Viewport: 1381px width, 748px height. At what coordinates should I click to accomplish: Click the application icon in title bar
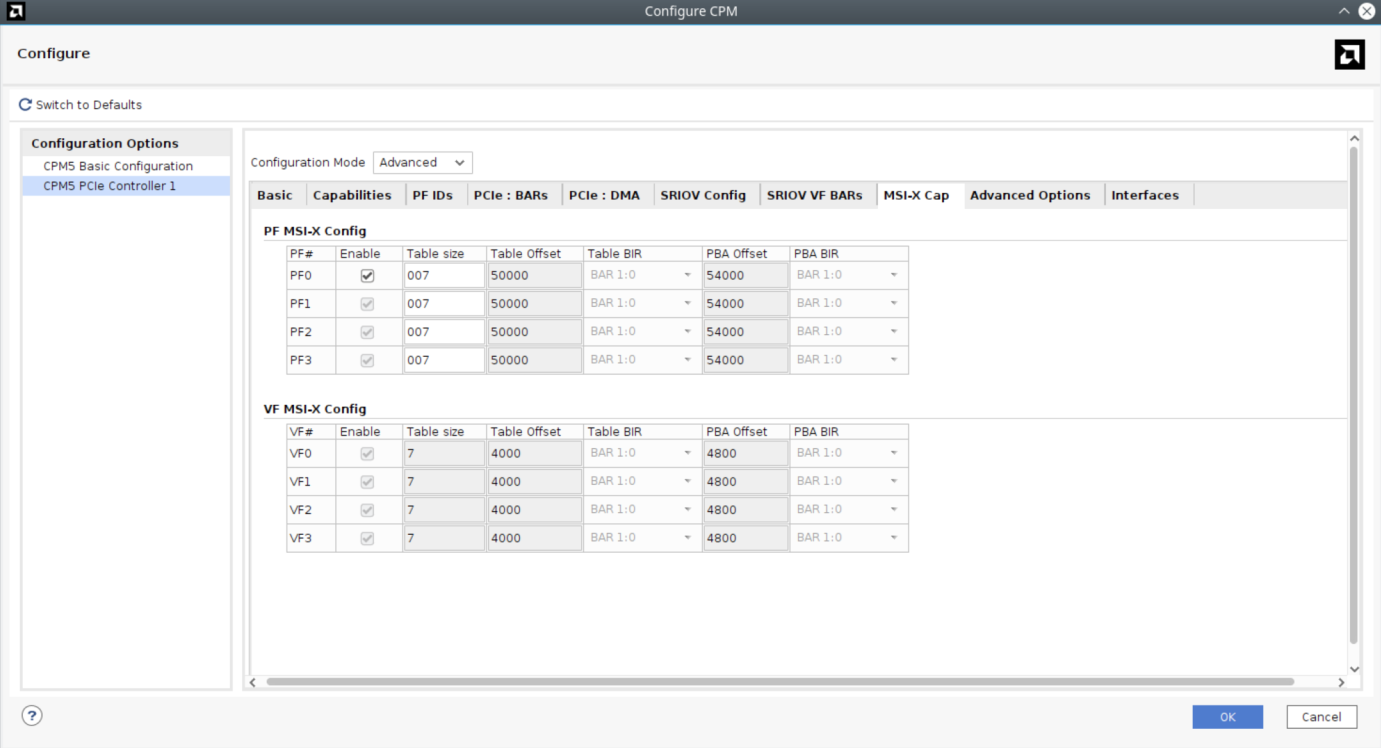(x=15, y=12)
